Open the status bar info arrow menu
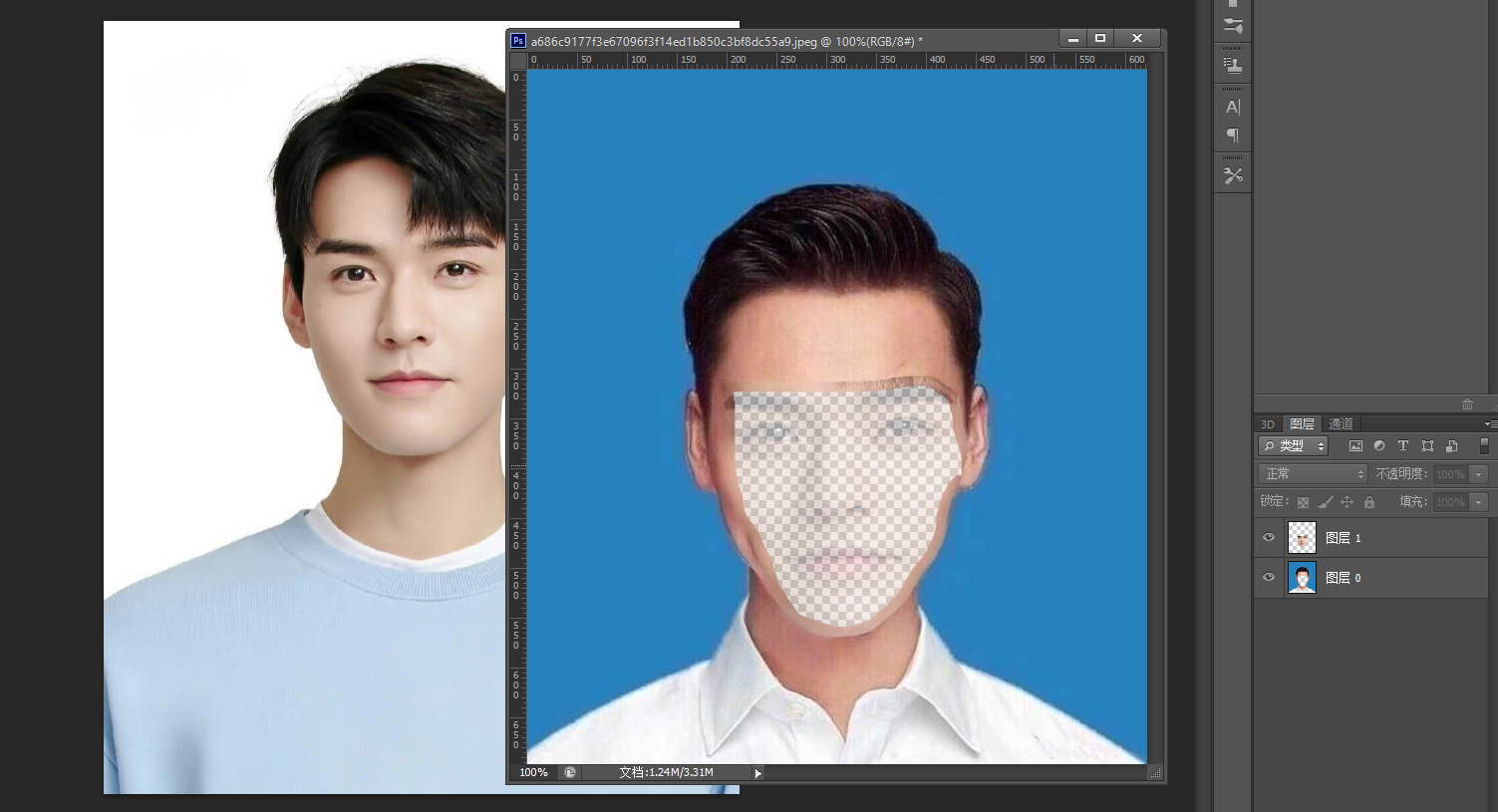Viewport: 1498px width, 812px height. (x=757, y=773)
